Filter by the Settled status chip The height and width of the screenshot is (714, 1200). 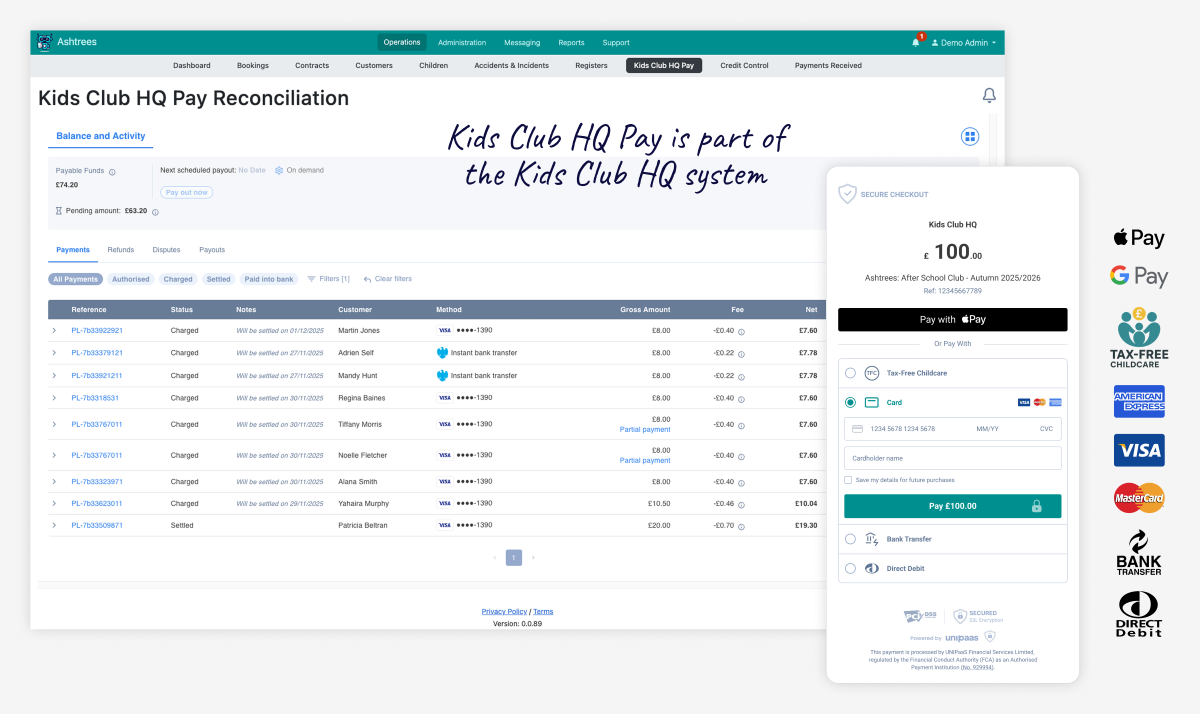[219, 279]
